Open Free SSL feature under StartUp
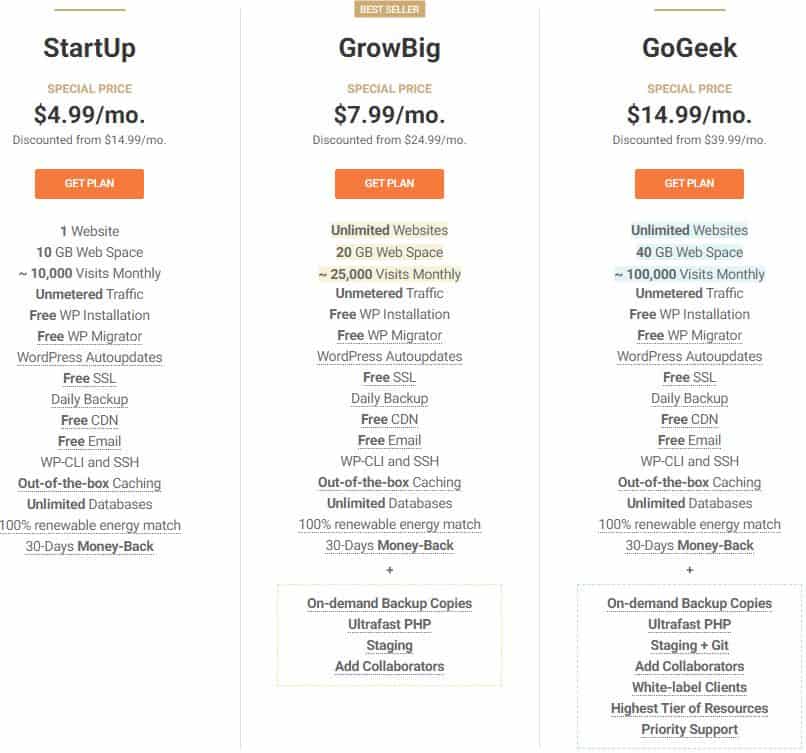 [x=89, y=378]
